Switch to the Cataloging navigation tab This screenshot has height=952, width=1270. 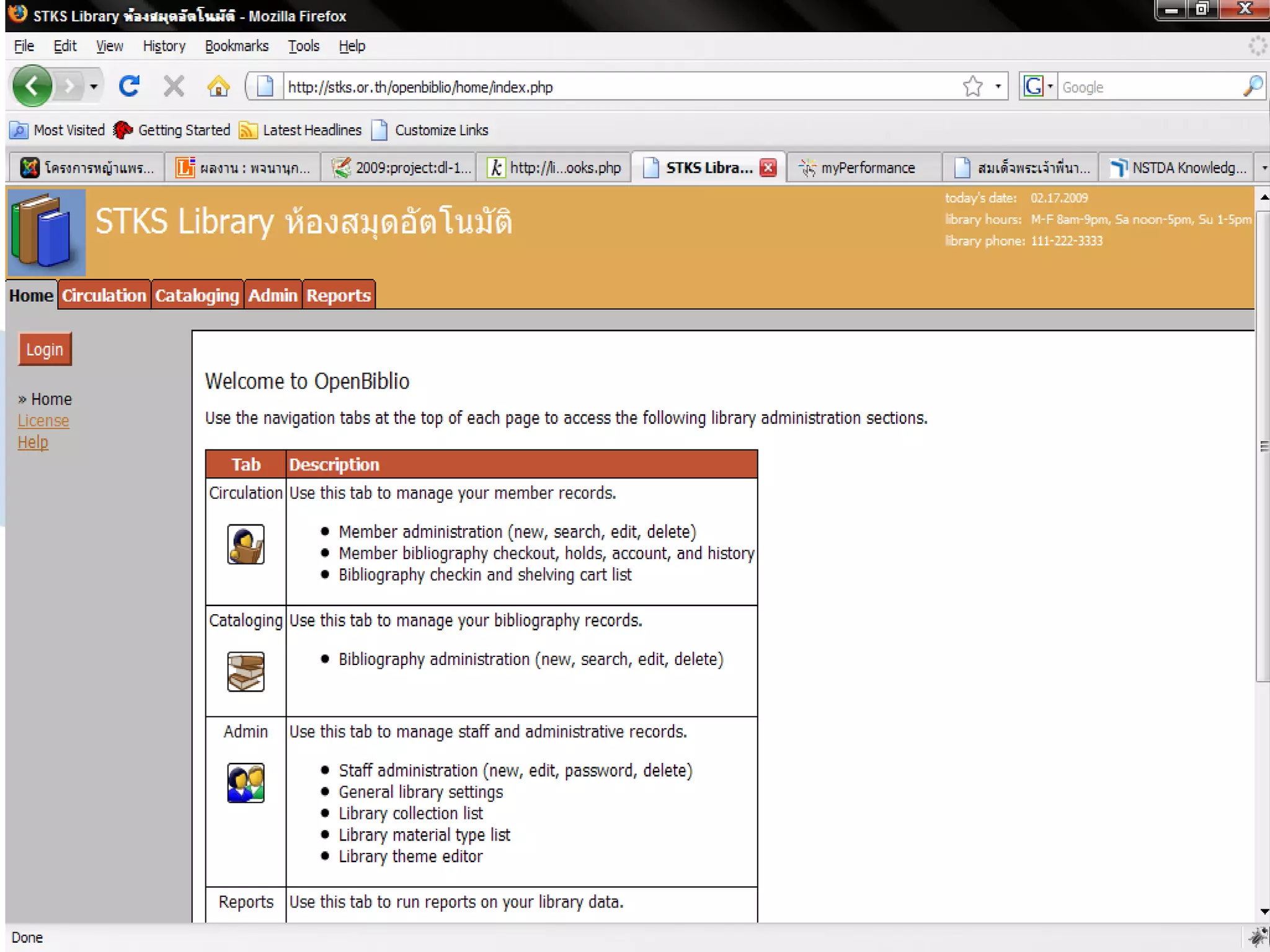tap(197, 296)
